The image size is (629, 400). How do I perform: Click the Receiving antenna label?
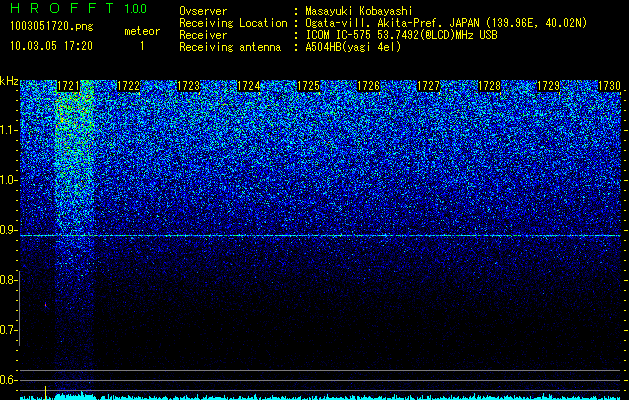tap(230, 47)
